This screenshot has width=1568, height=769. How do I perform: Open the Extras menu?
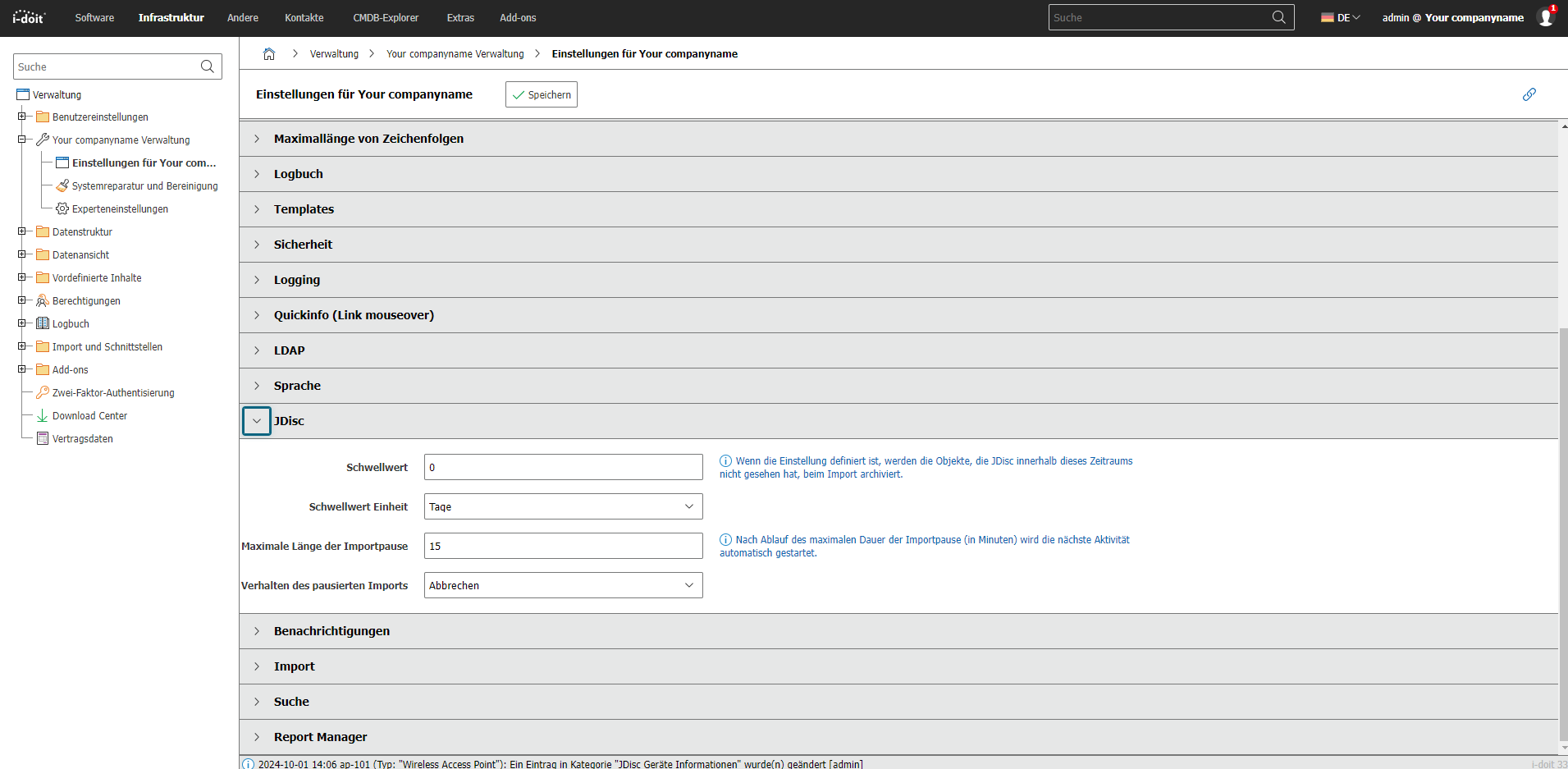coord(460,17)
